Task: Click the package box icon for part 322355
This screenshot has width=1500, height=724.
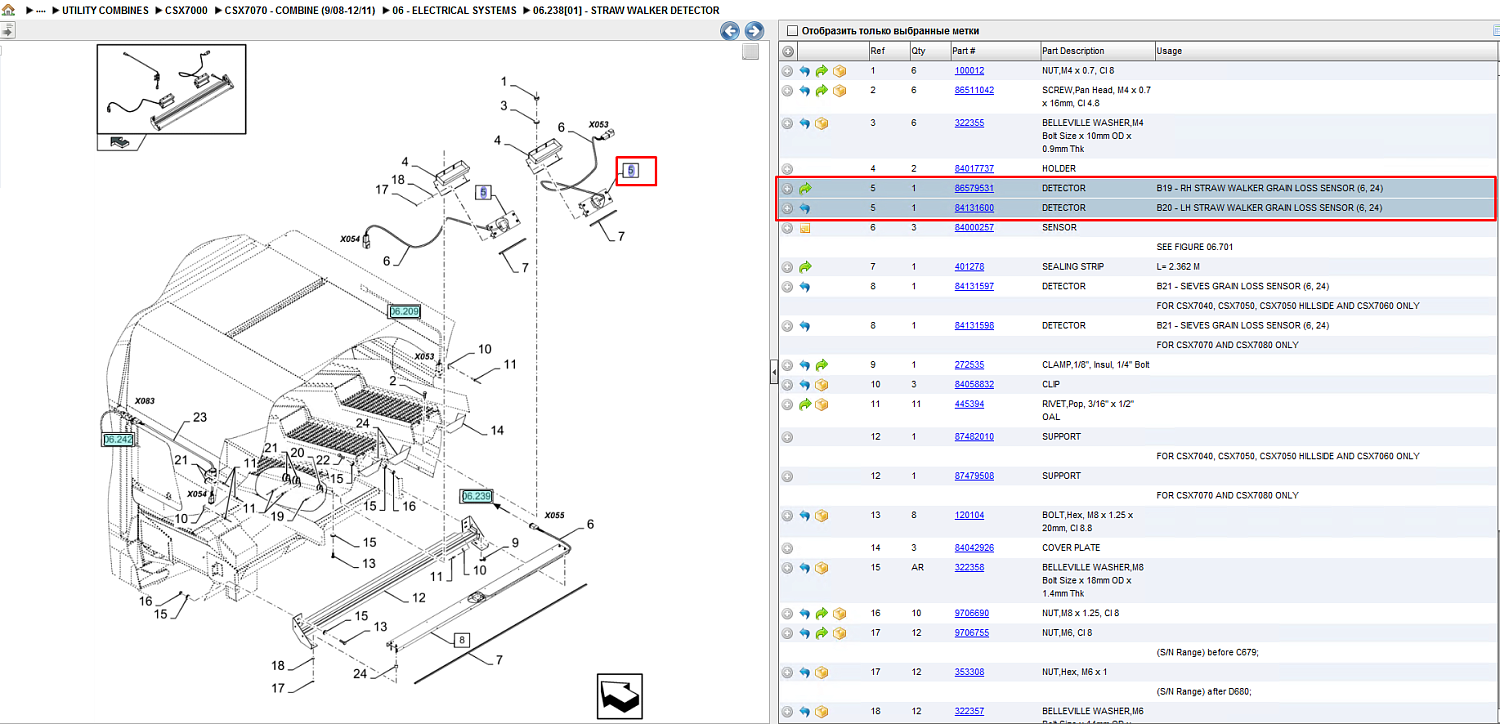Action: [x=822, y=123]
